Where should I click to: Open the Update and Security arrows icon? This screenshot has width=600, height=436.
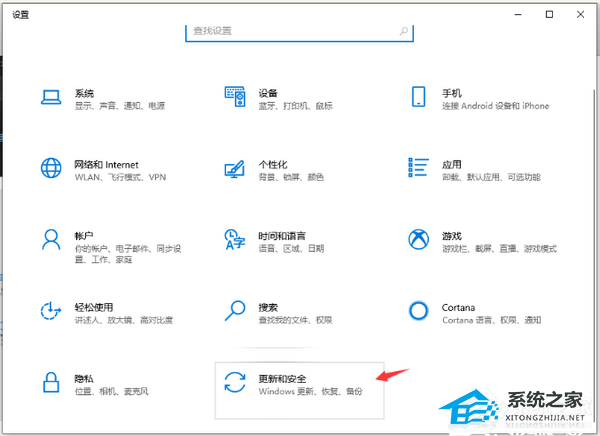[x=235, y=382]
